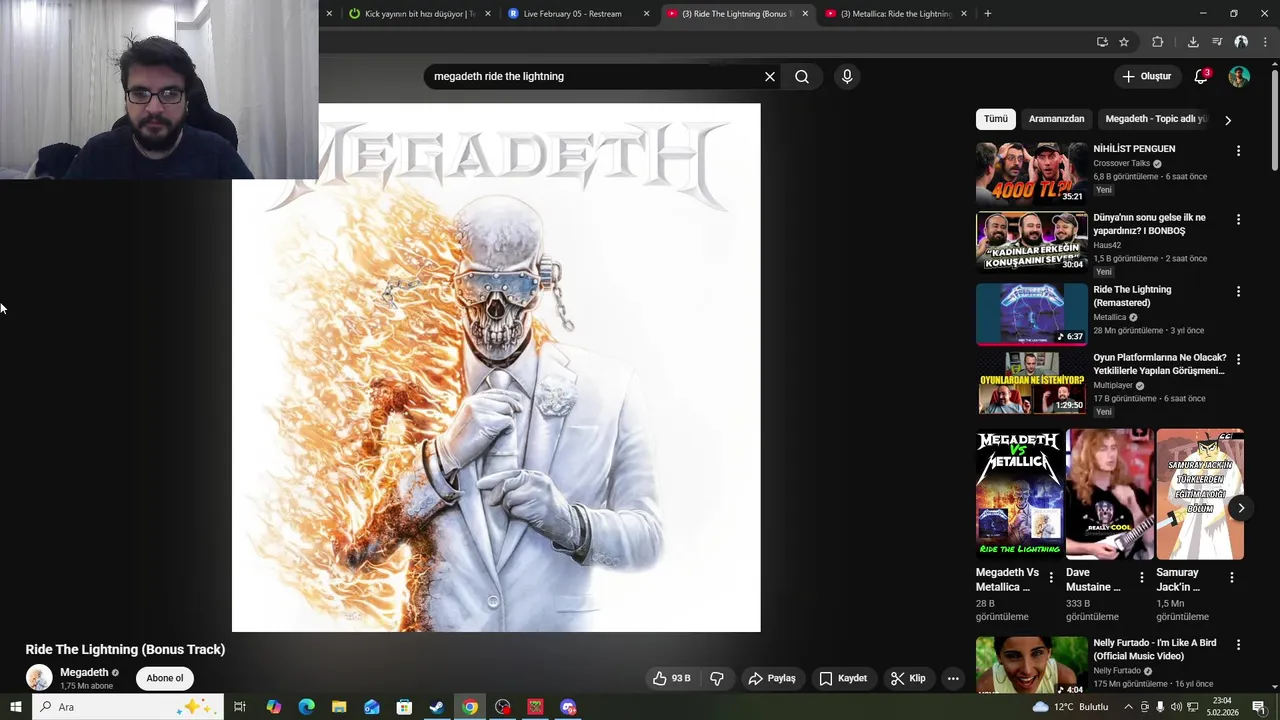This screenshot has width=1280, height=720.
Task: Dislike the Ride The Lightning video
Action: (x=717, y=678)
